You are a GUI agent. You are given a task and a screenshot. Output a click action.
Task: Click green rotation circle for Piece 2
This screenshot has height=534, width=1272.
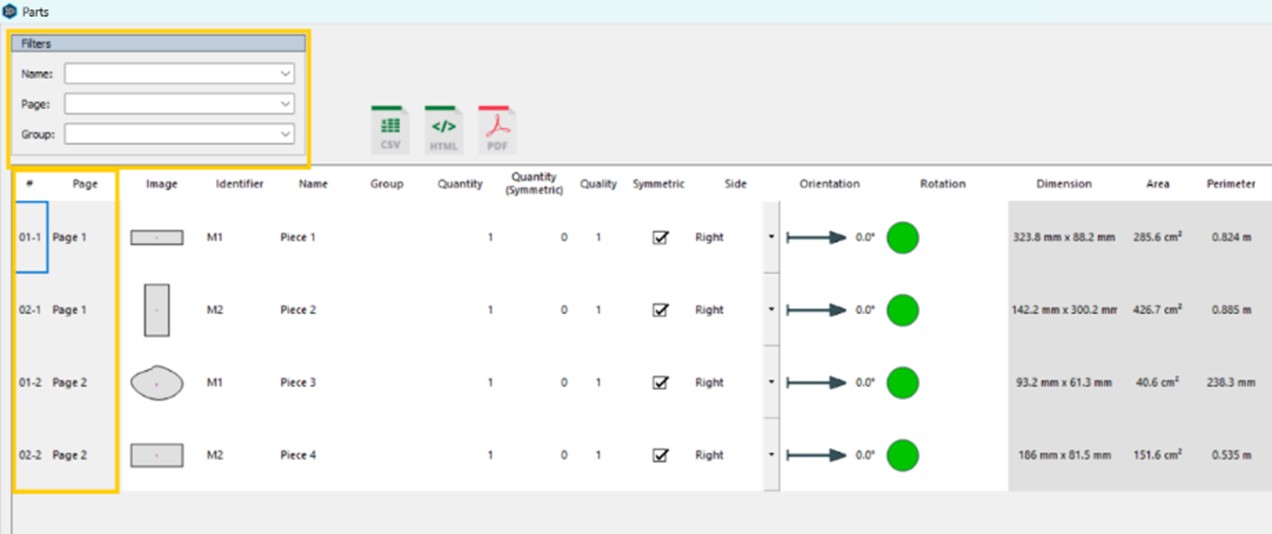click(x=903, y=310)
